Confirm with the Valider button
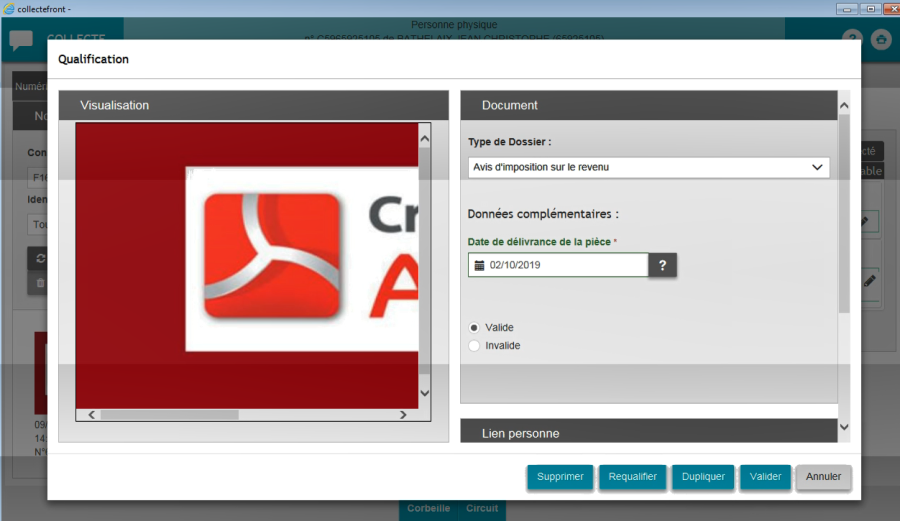 765,477
